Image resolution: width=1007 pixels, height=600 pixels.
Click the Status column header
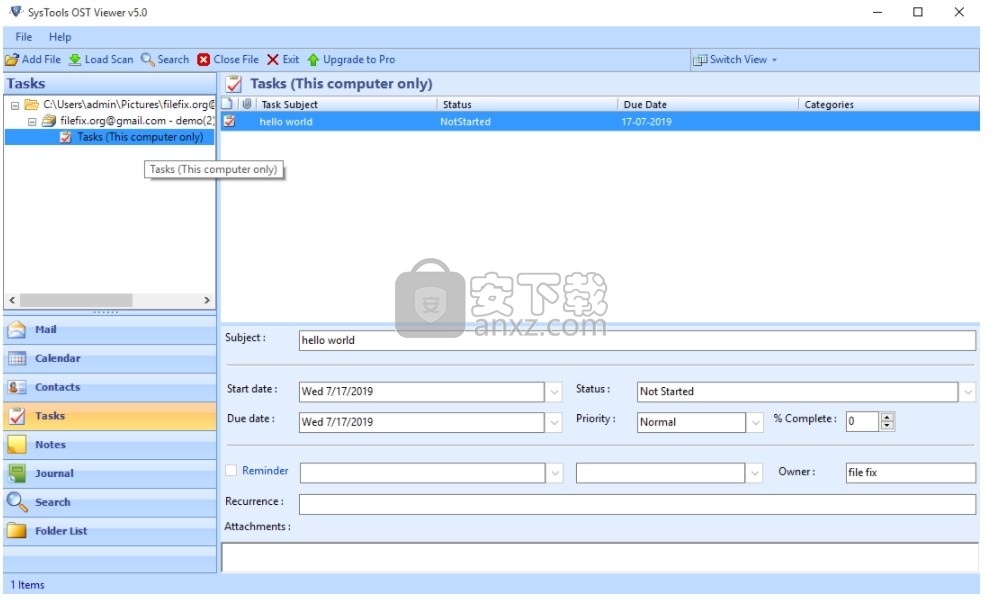tap(528, 105)
